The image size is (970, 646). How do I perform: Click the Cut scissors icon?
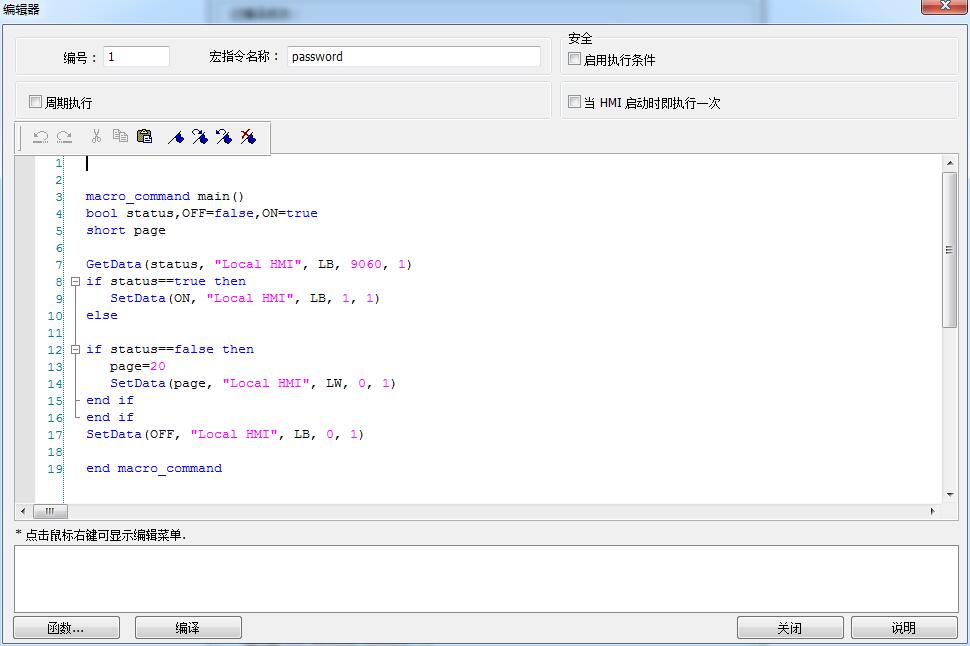96,137
